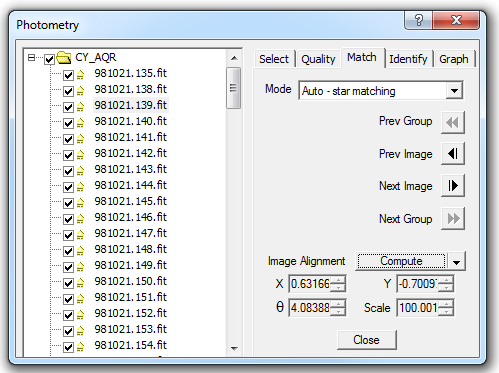499x373 pixels.
Task: Click the file icon beside 981021.147.fit
Action: [80, 235]
